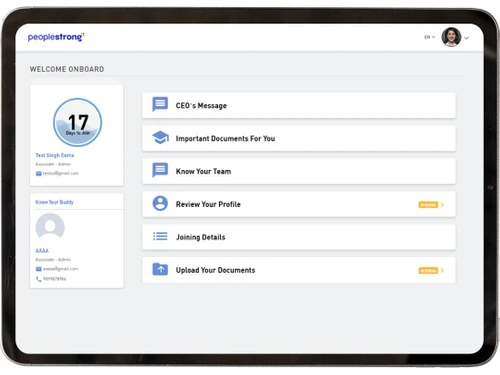Select the buddy name AAAA
Image resolution: width=500 pixels, height=375 pixels.
pyautogui.click(x=42, y=251)
